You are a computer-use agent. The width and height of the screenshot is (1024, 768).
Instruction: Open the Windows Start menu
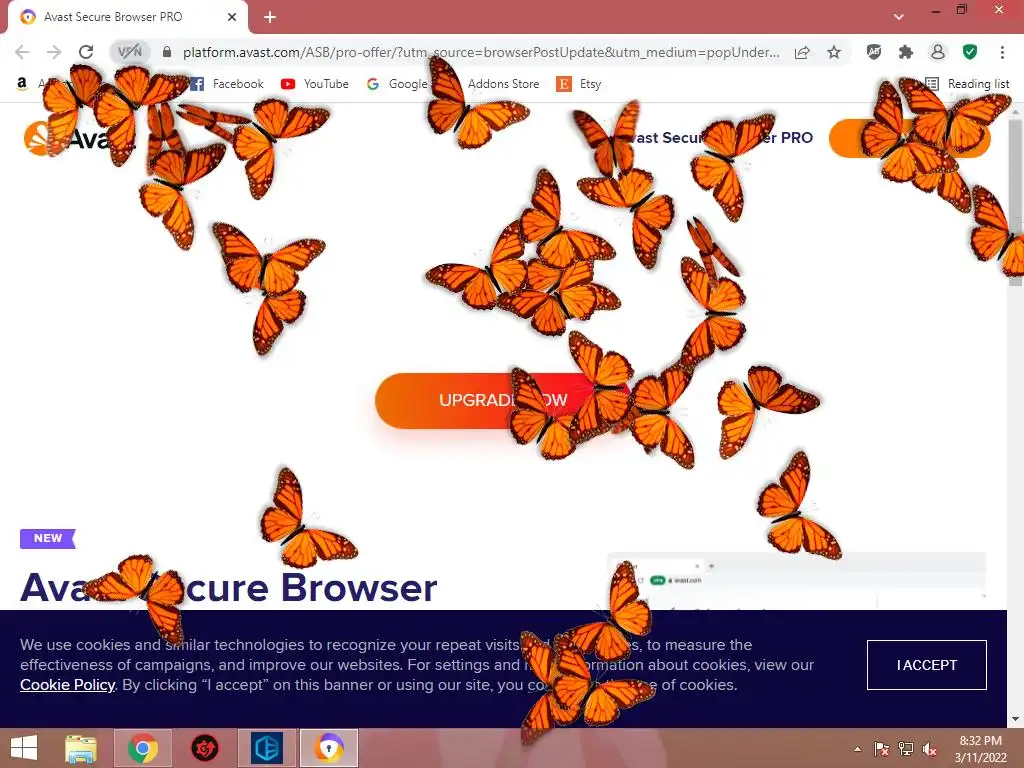pos(24,748)
